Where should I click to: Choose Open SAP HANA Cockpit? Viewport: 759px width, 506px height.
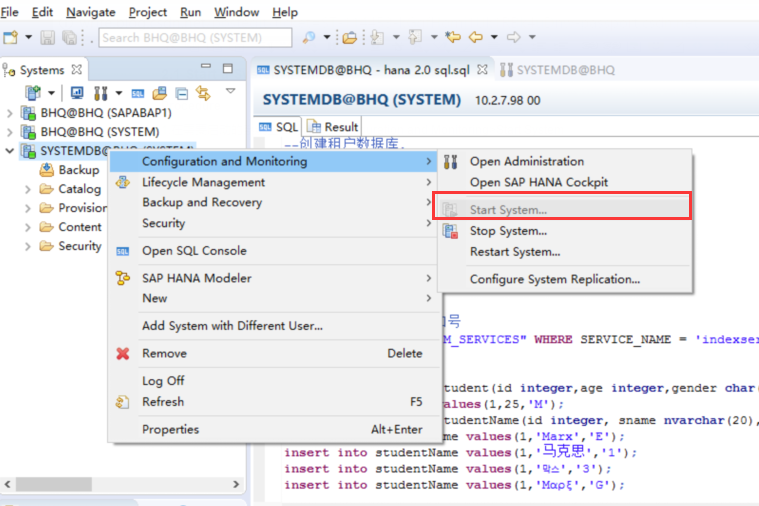(x=565, y=182)
